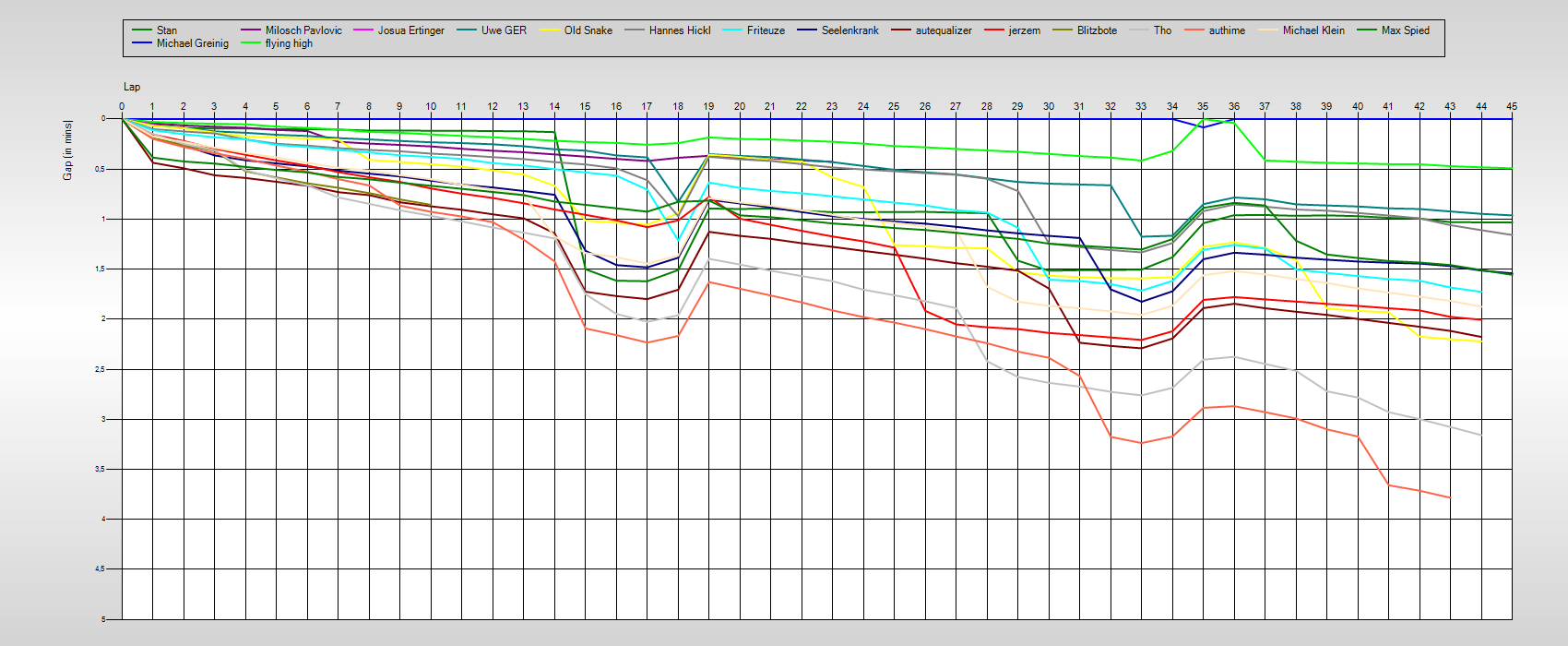Click lap 45 marker on the axis
The image size is (1568, 646).
1511,107
